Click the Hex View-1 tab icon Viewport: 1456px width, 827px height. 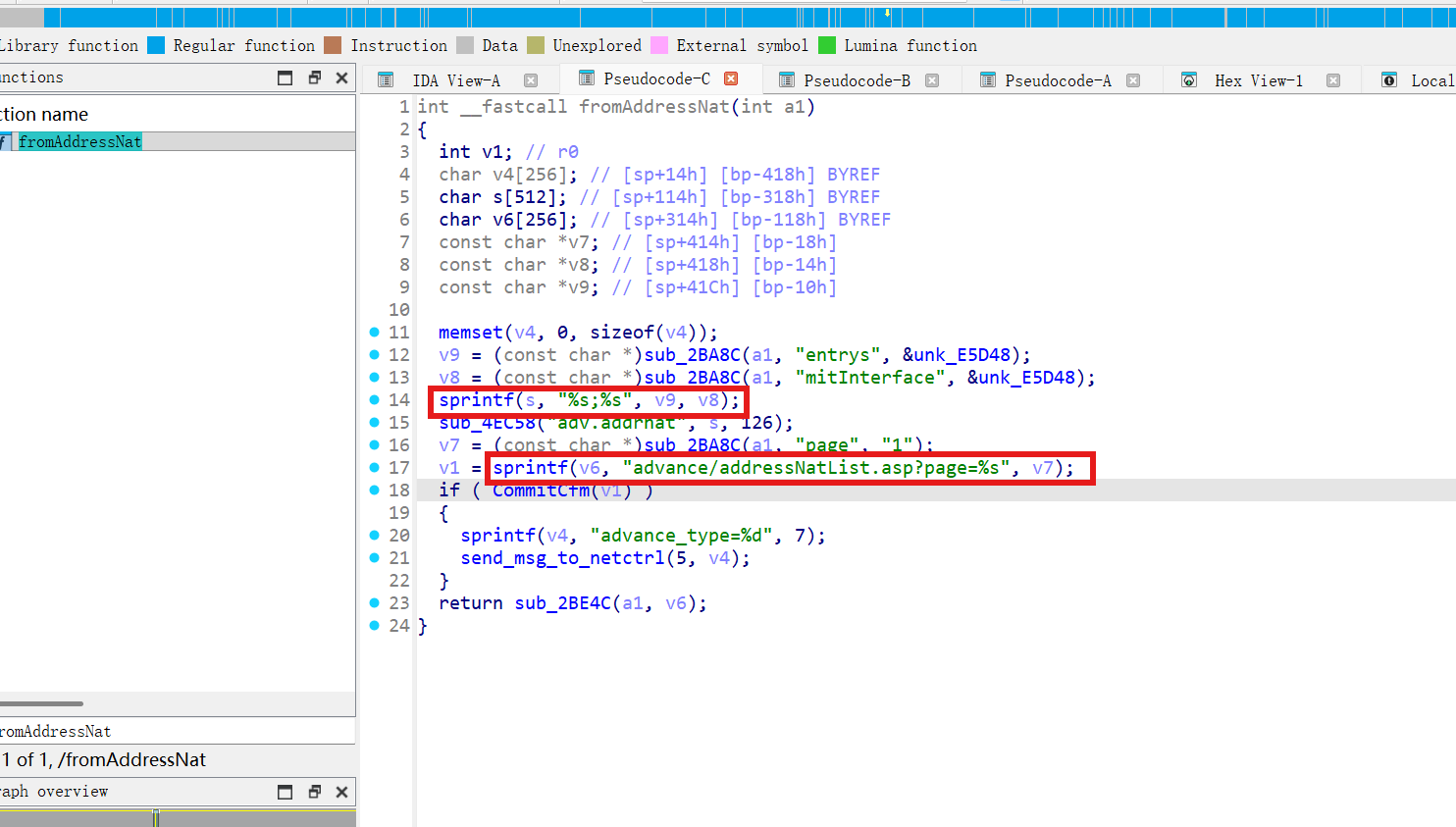pos(1189,80)
